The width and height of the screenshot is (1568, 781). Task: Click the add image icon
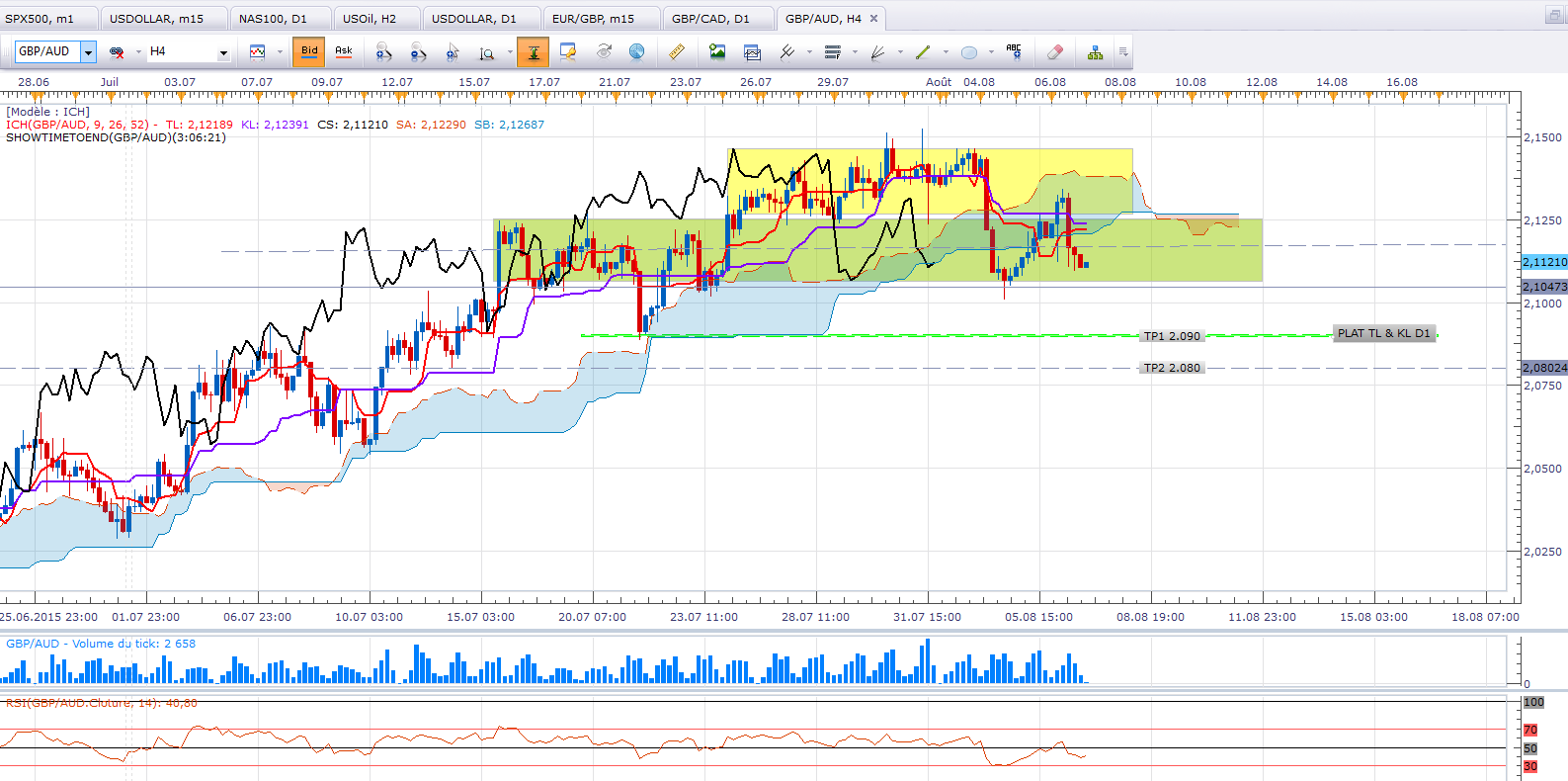[x=717, y=51]
